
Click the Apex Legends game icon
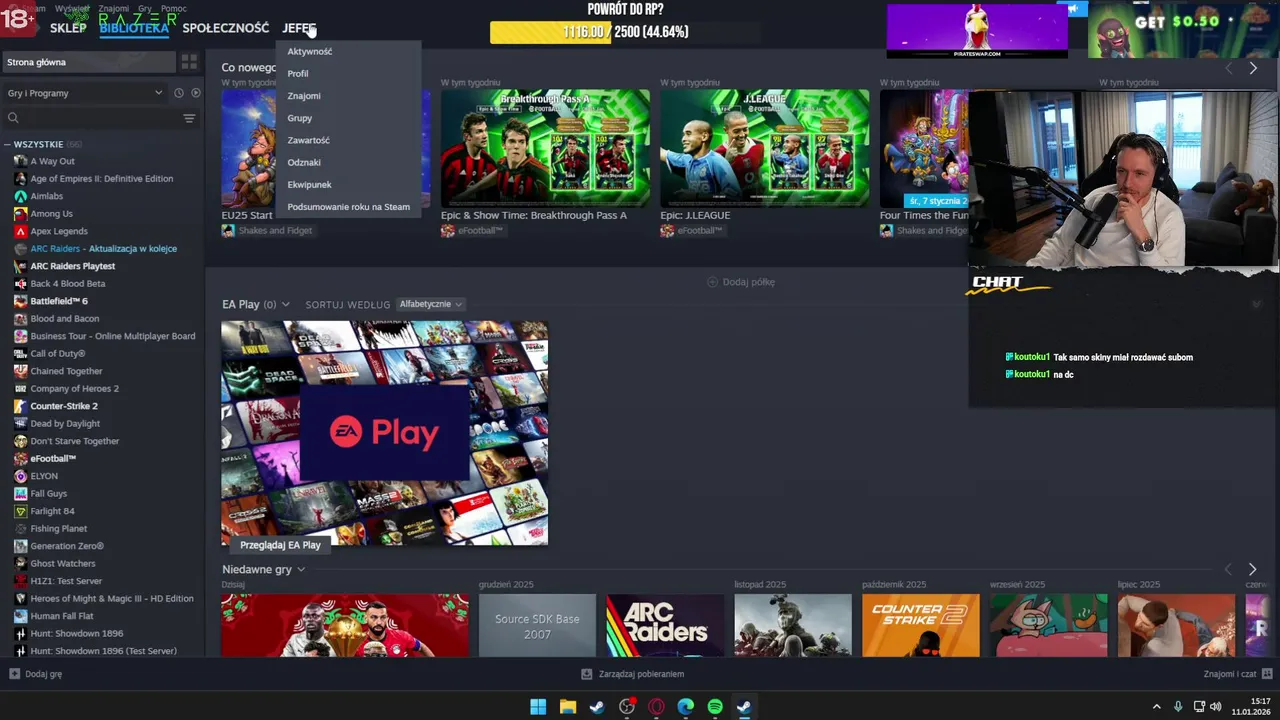point(21,231)
